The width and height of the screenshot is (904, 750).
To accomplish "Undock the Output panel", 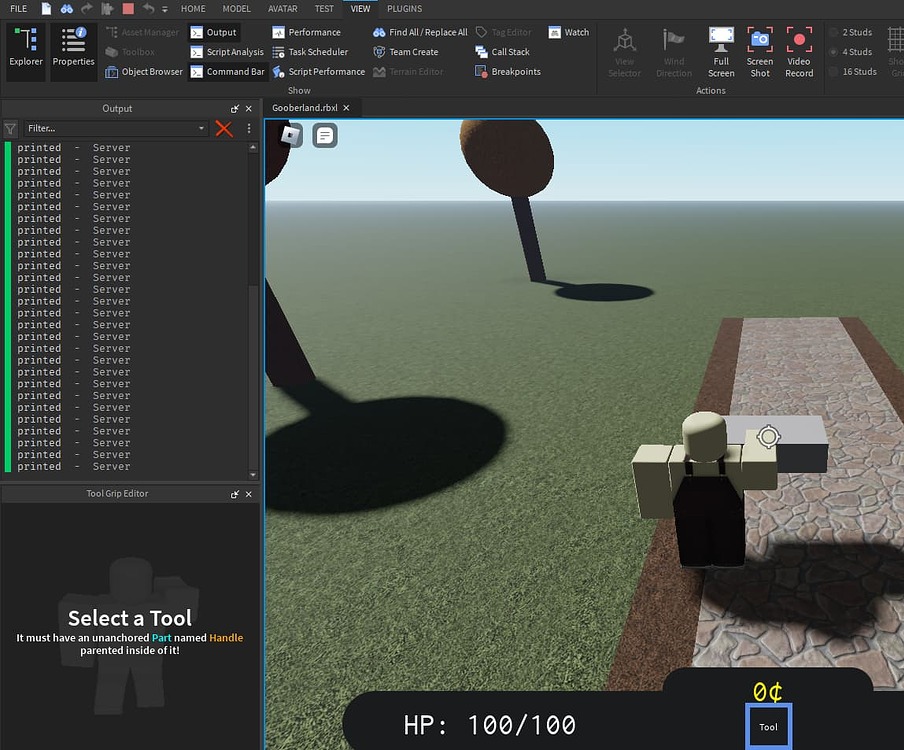I will (235, 108).
